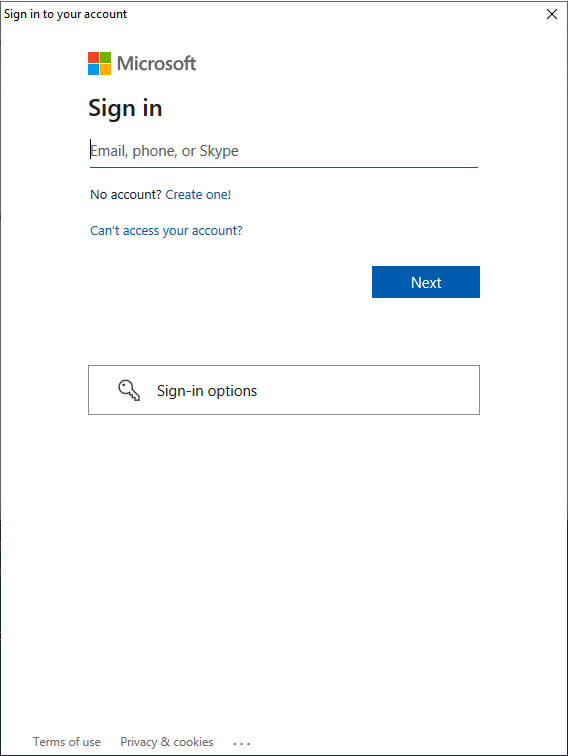
Task: Open the ellipsis more options in footer
Action: 241,743
